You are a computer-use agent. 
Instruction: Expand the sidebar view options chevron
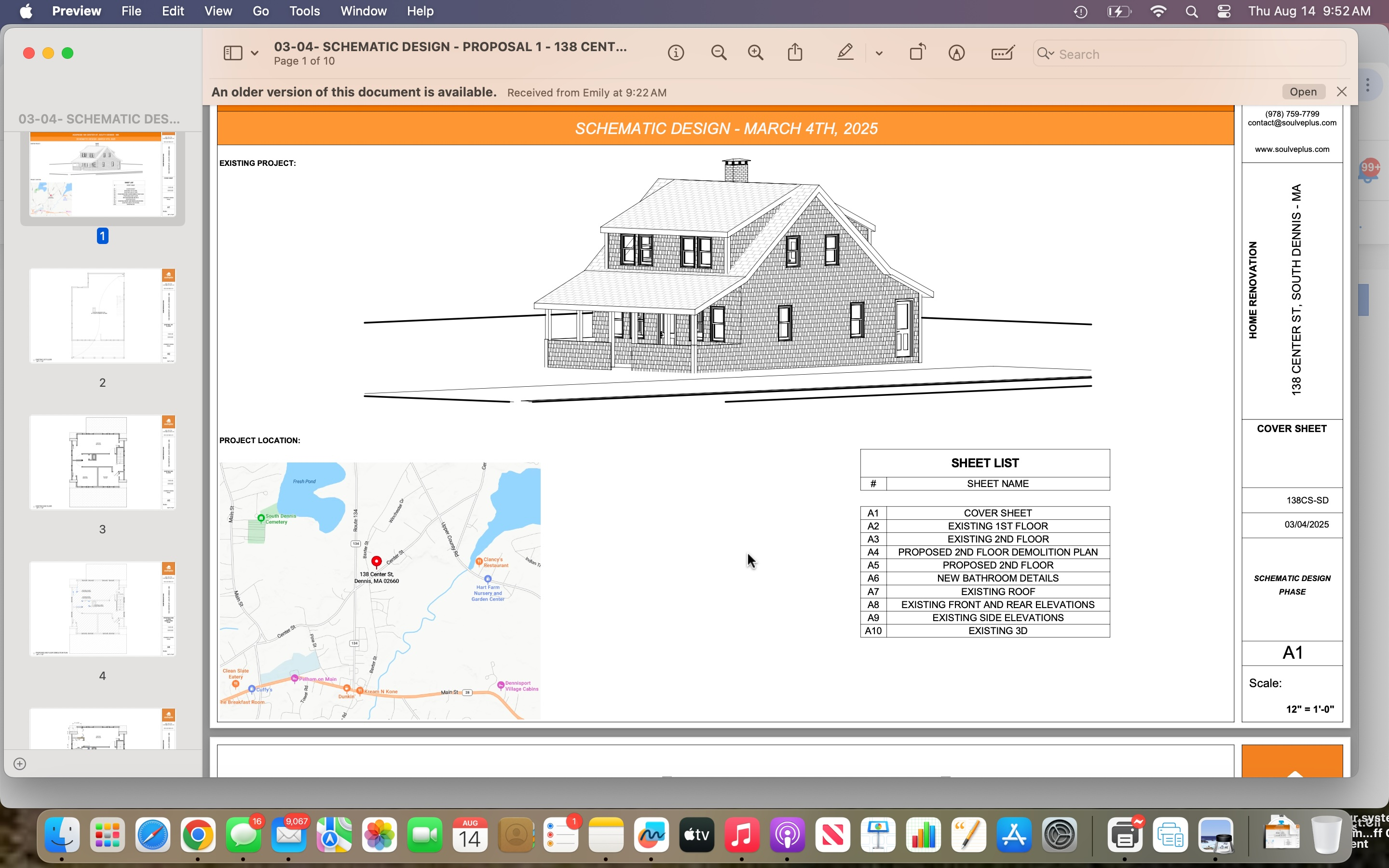click(254, 54)
